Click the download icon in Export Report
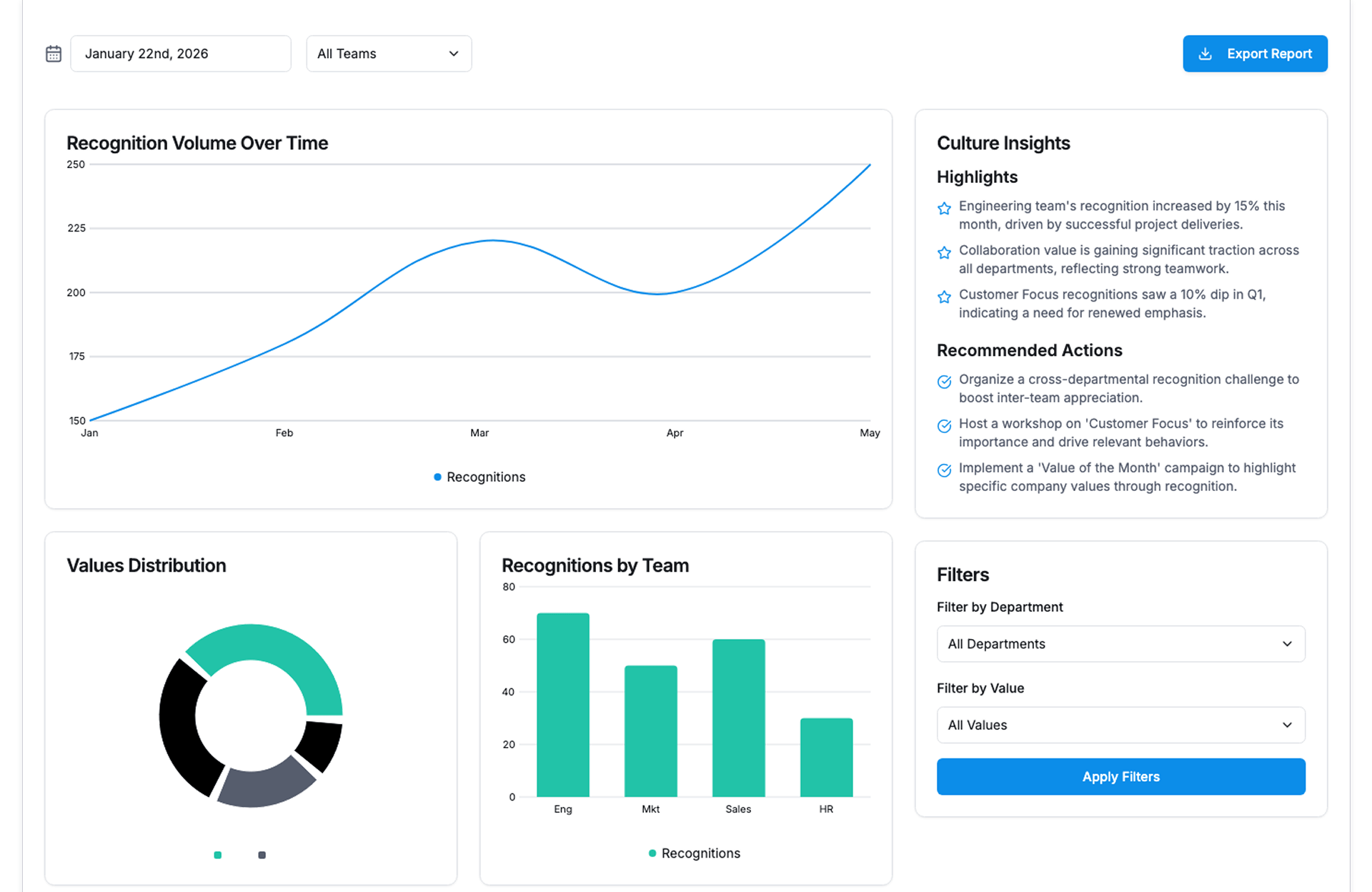This screenshot has width=1372, height=892. [x=1205, y=54]
